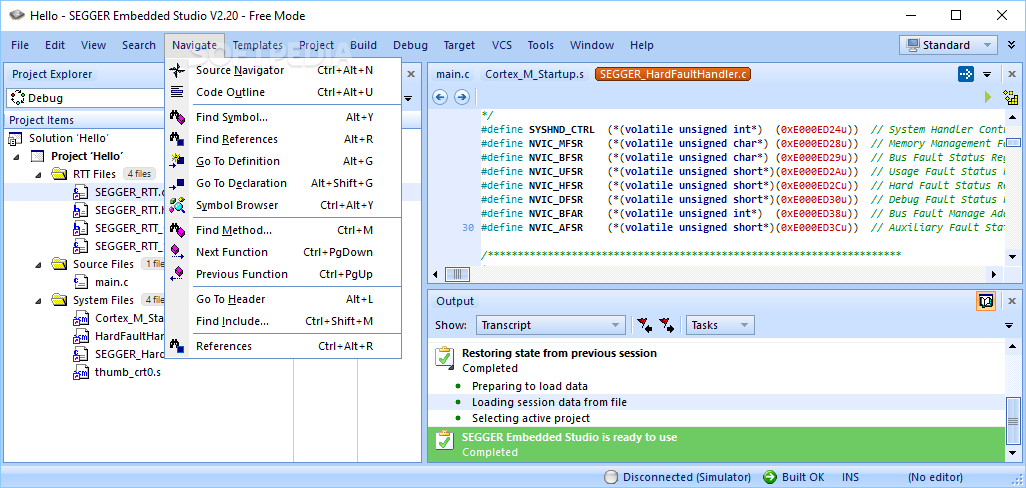Screen dimensions: 1026x488
Task: Open the Show Transcript dropdown
Action: point(550,325)
